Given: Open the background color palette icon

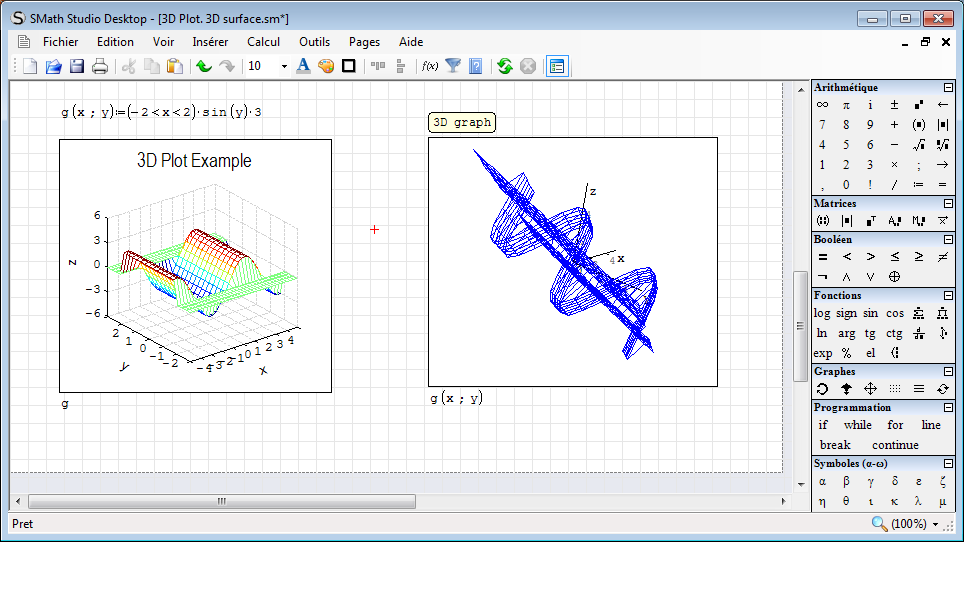Looking at the screenshot, I should tap(326, 66).
